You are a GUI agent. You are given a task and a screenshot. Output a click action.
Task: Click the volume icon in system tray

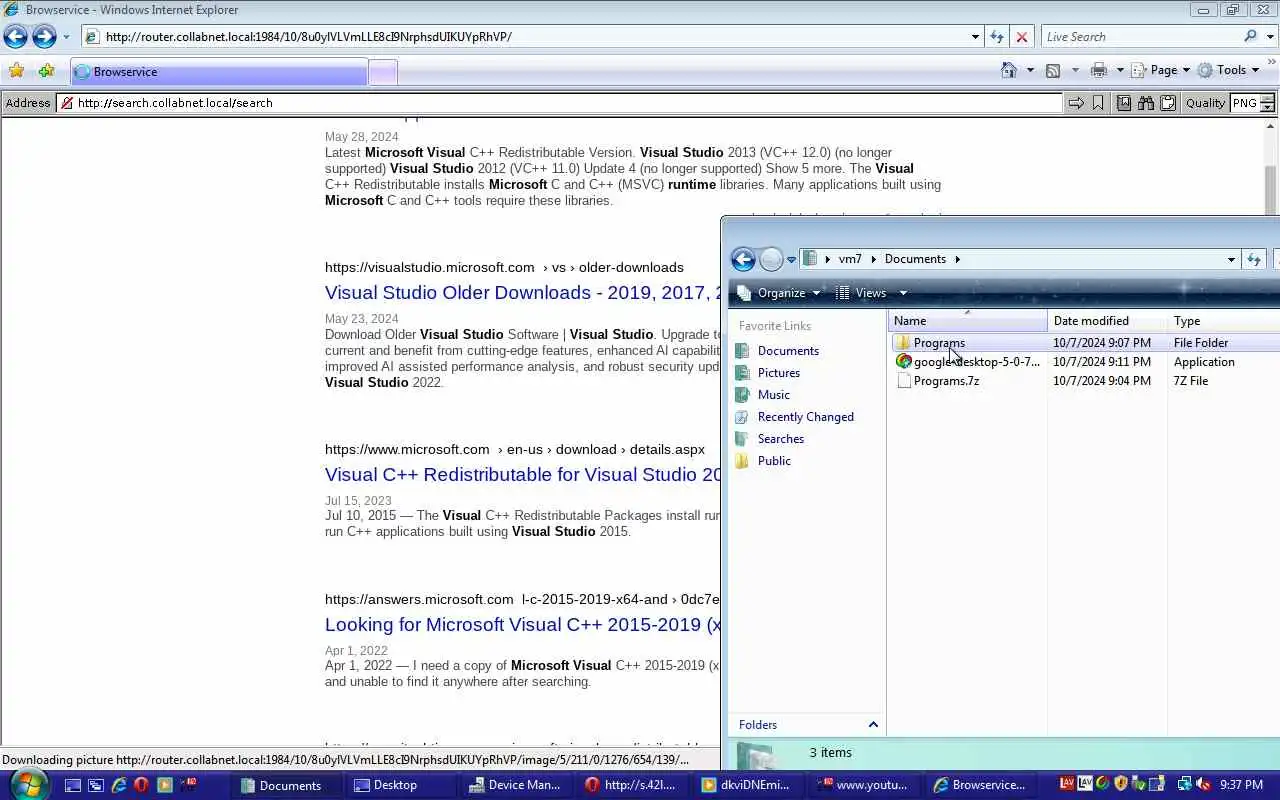[1204, 784]
